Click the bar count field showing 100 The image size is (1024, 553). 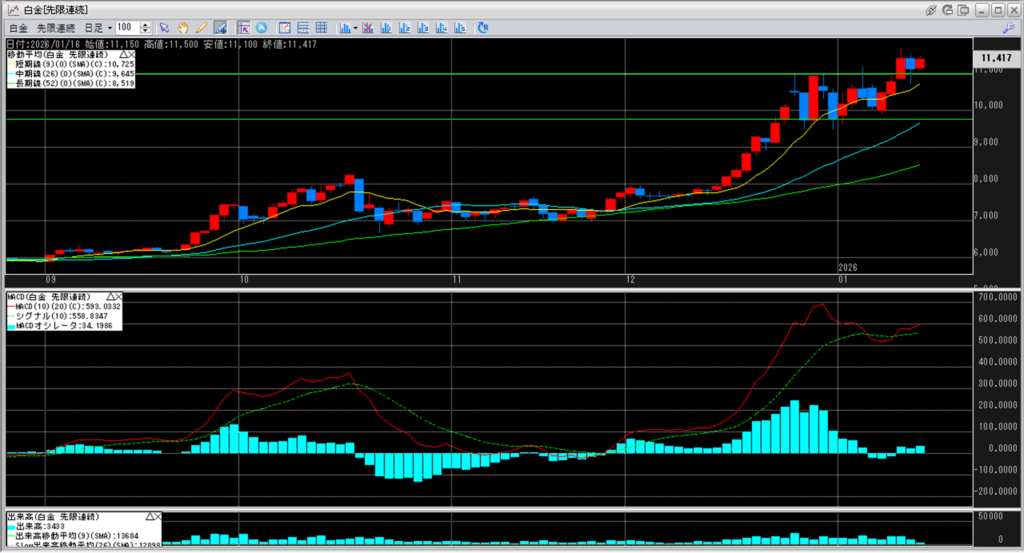pos(126,27)
